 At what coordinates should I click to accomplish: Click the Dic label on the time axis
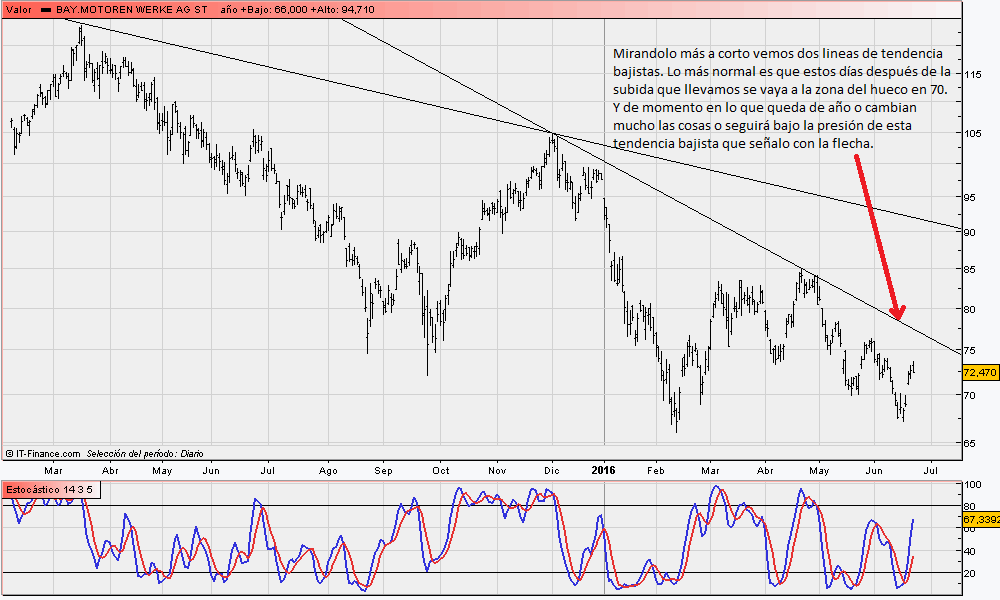(552, 468)
